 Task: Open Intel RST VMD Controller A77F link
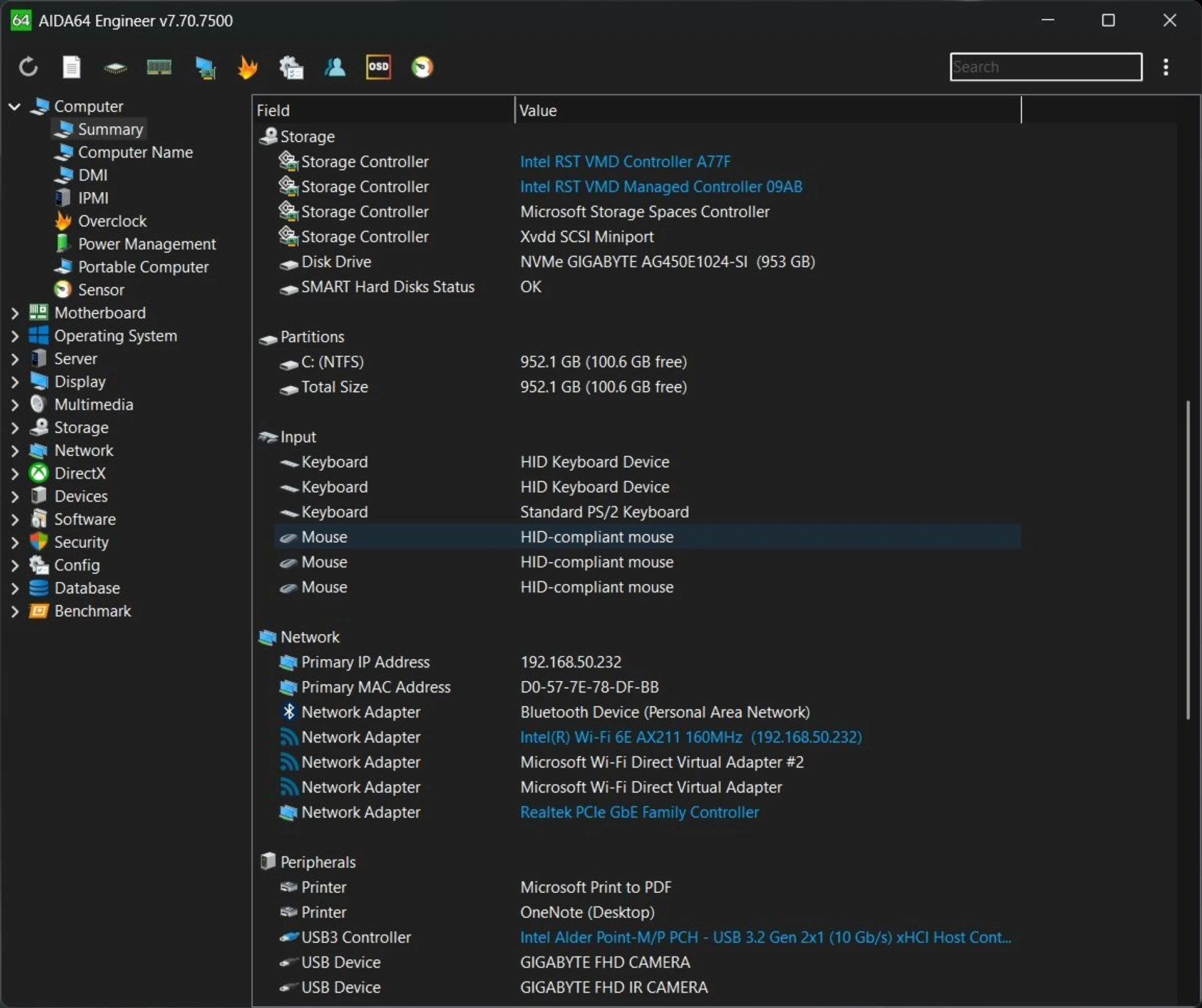tap(625, 162)
